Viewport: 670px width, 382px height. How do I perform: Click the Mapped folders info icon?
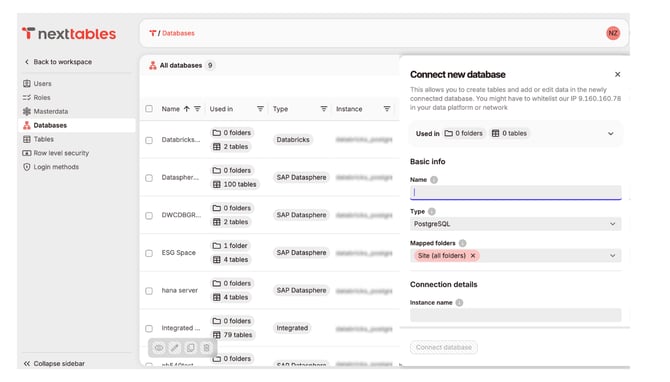click(462, 243)
